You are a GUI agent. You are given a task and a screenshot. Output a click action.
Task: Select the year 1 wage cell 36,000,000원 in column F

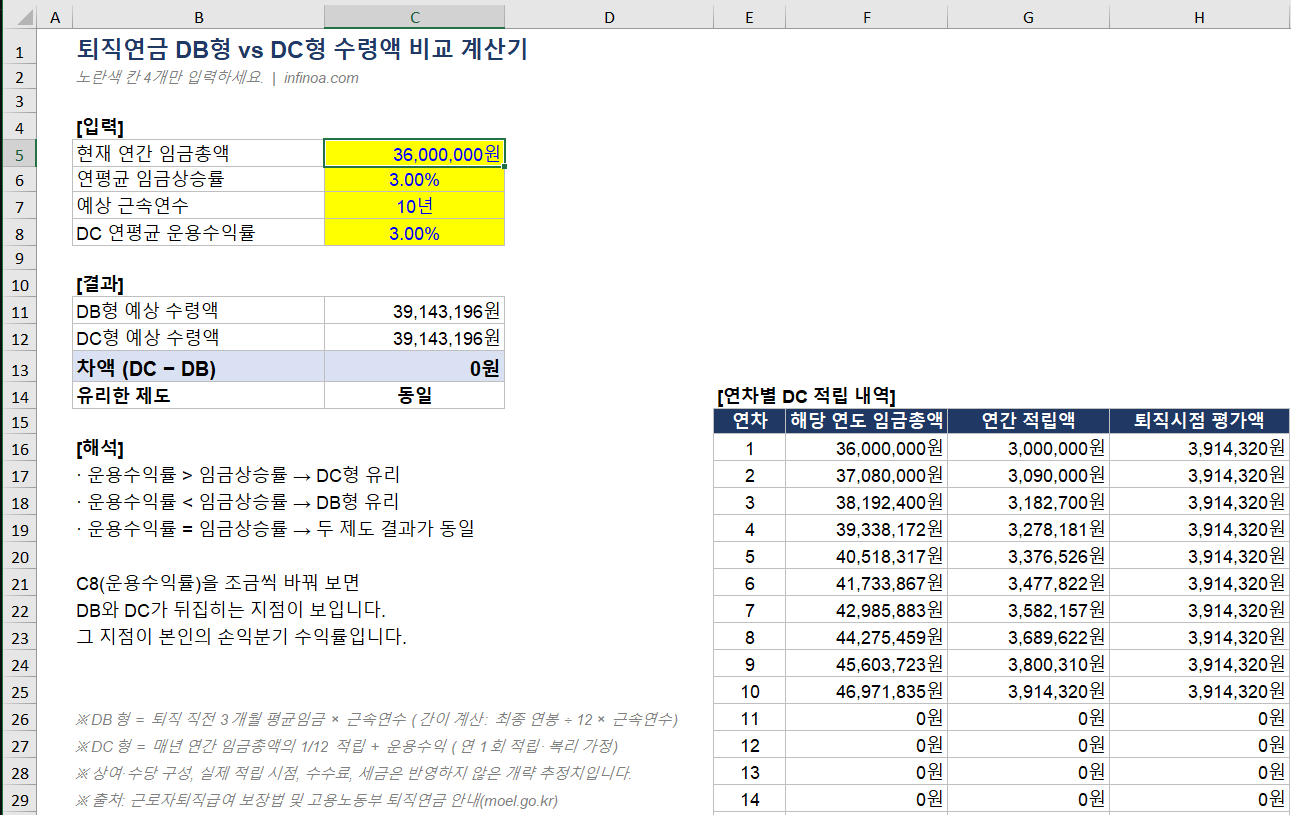coord(866,448)
